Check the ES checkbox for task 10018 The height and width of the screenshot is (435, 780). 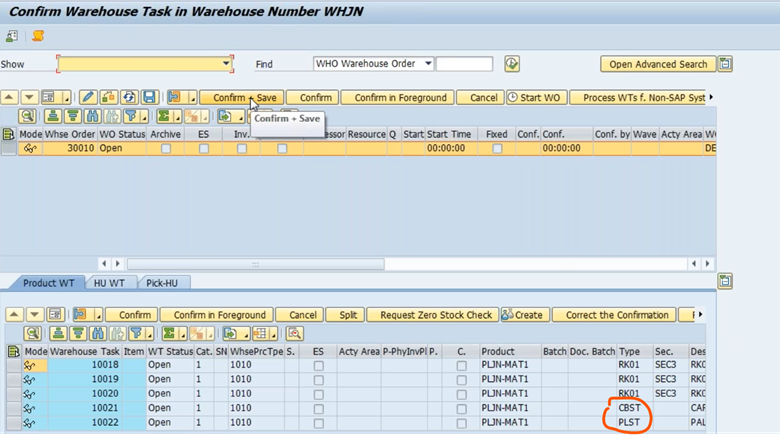point(318,366)
